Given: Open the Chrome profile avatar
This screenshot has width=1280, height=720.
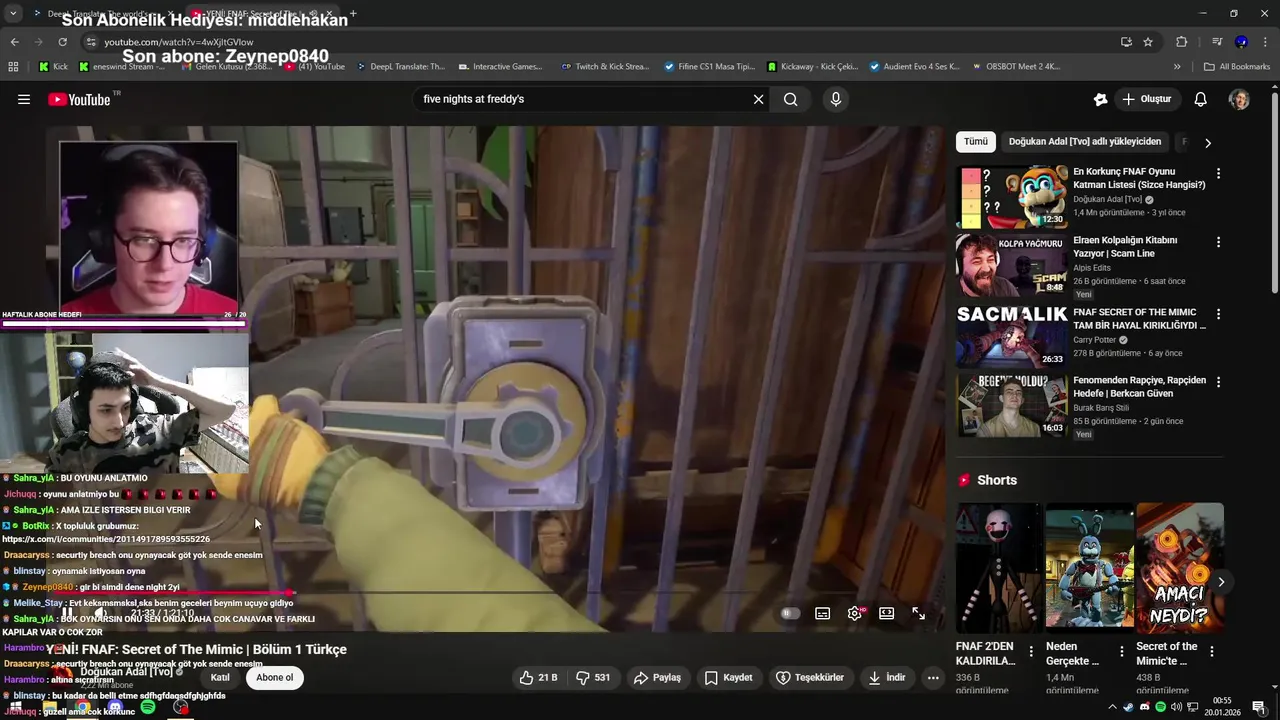Looking at the screenshot, I should click(x=1241, y=42).
